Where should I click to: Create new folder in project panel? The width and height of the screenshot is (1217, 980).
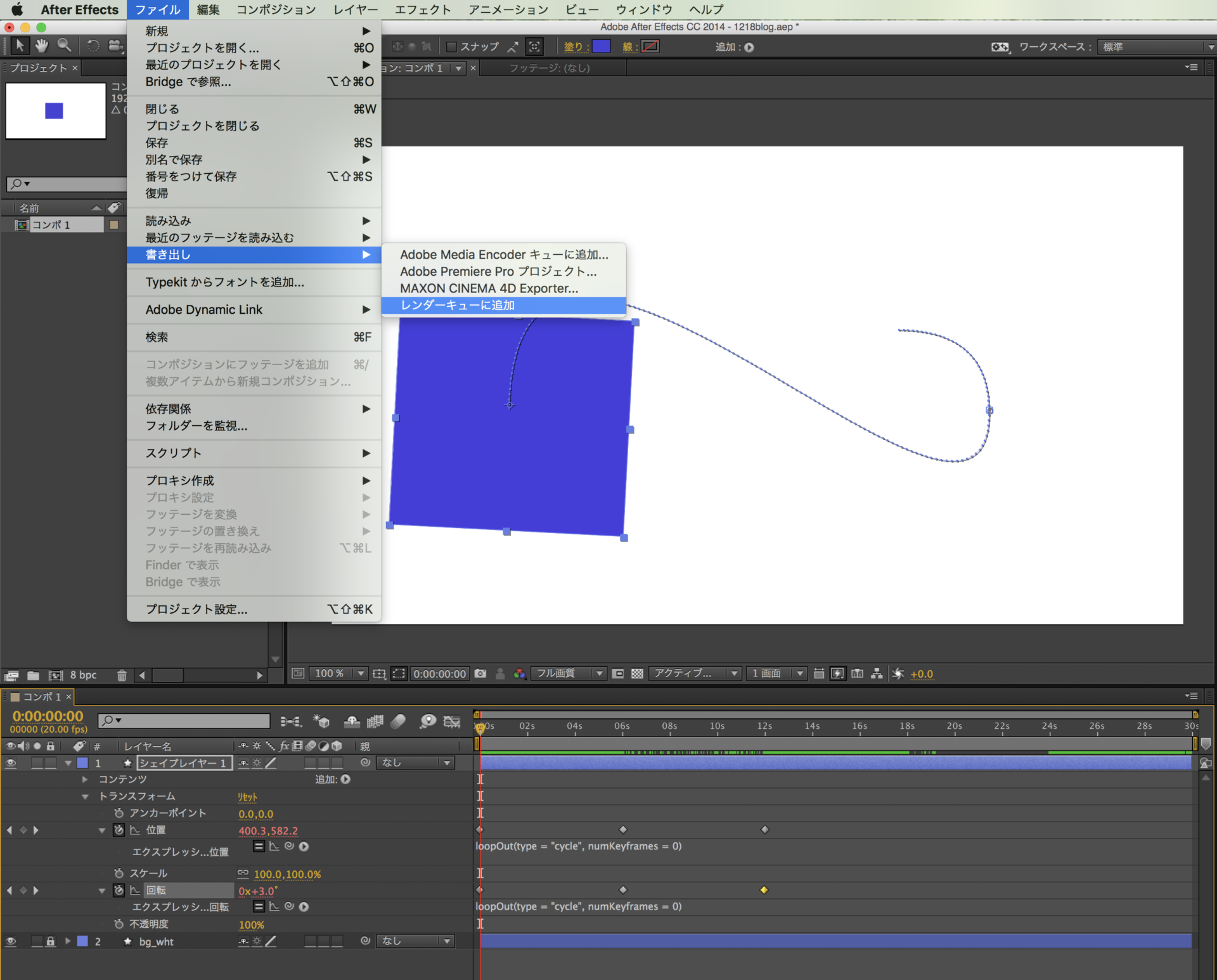point(34,675)
